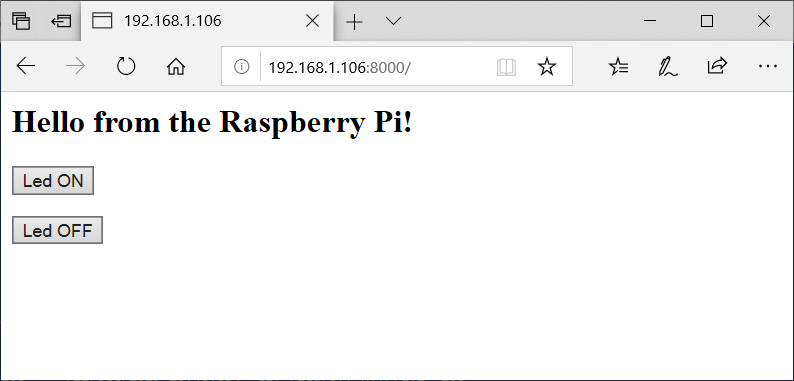
Task: Minimize the browser window
Action: tap(650, 21)
